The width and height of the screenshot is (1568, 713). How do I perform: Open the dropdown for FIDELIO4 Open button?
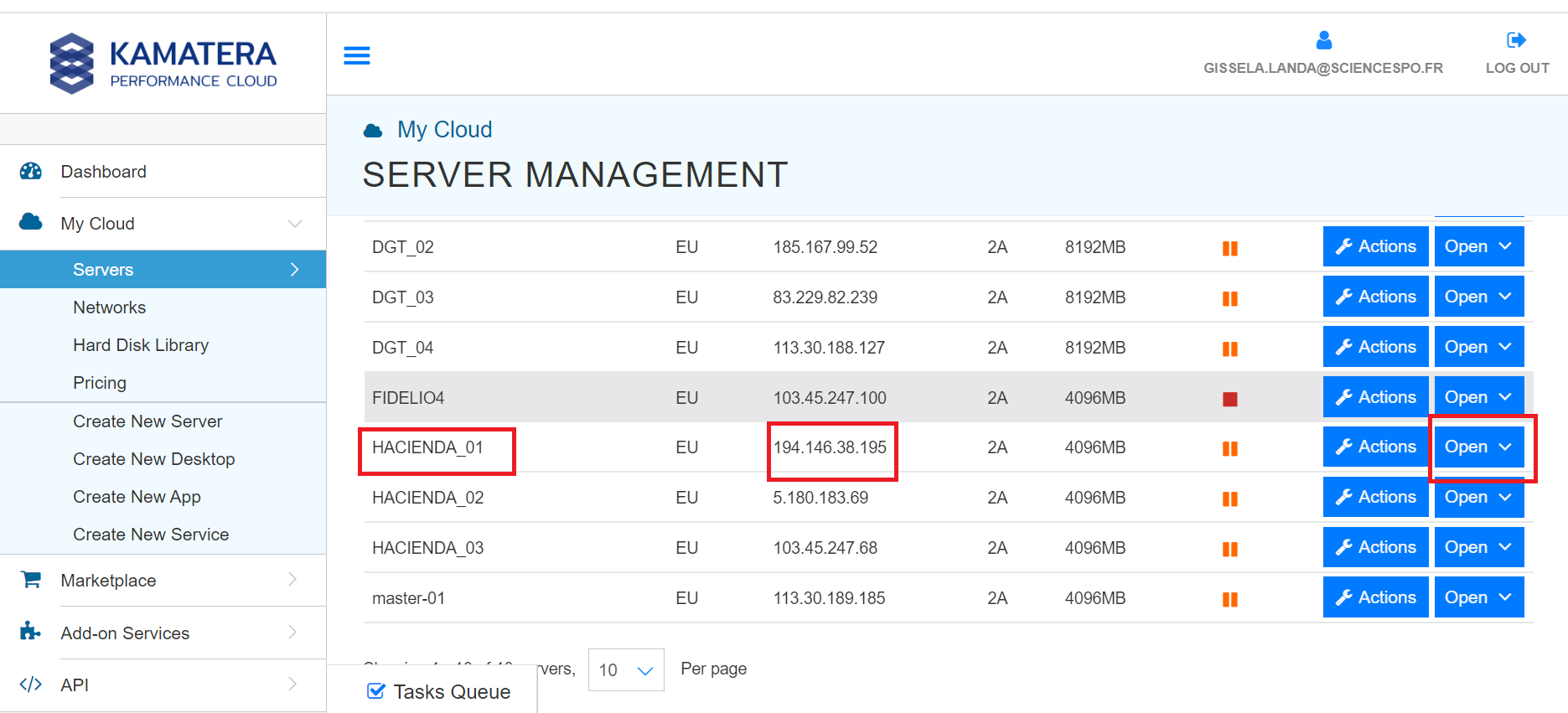click(1479, 397)
